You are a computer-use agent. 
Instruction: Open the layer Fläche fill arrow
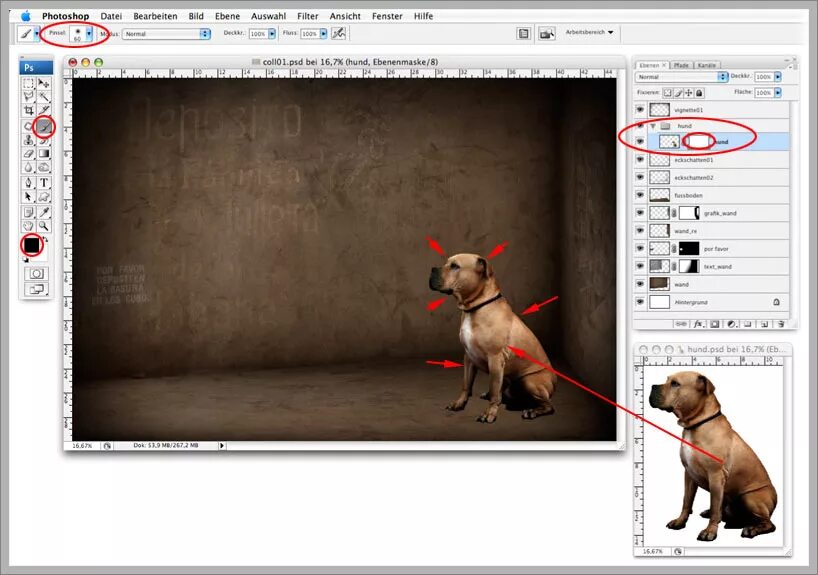pos(778,92)
